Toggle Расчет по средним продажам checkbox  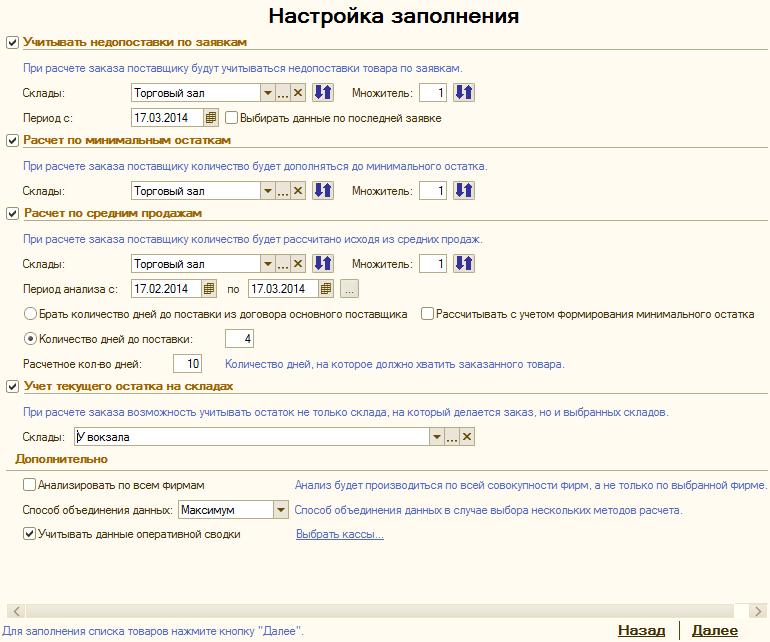pyautogui.click(x=12, y=214)
